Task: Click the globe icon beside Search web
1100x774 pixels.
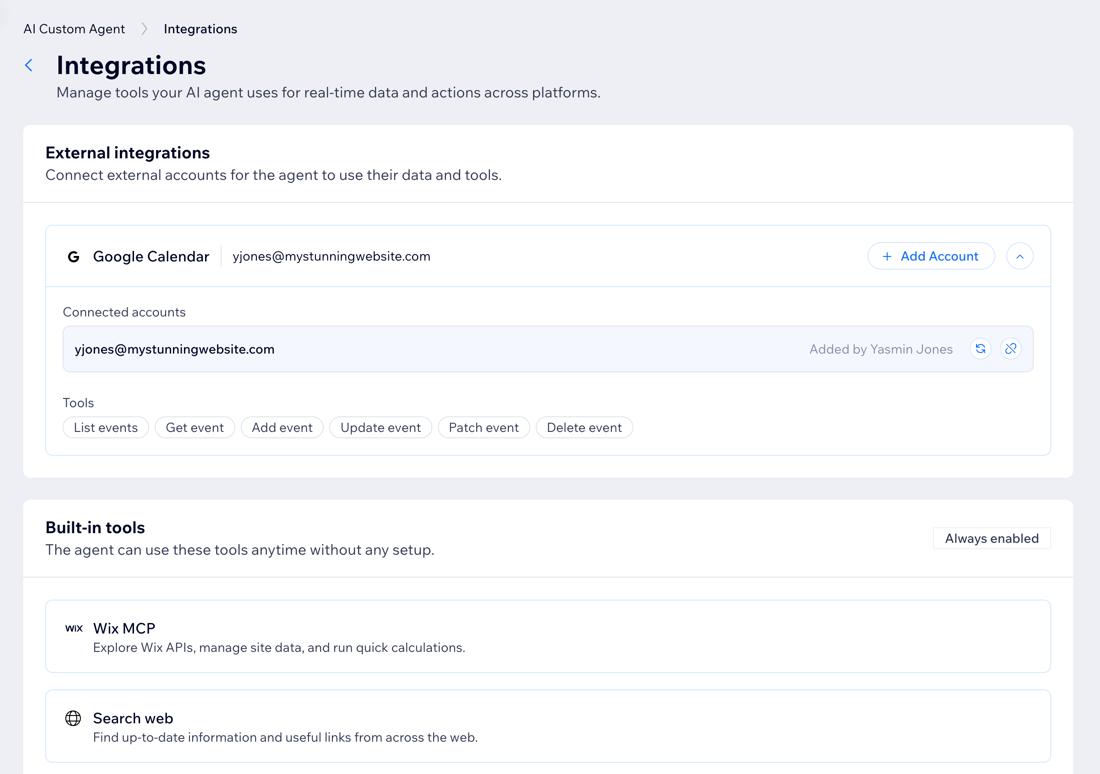Action: (73, 717)
